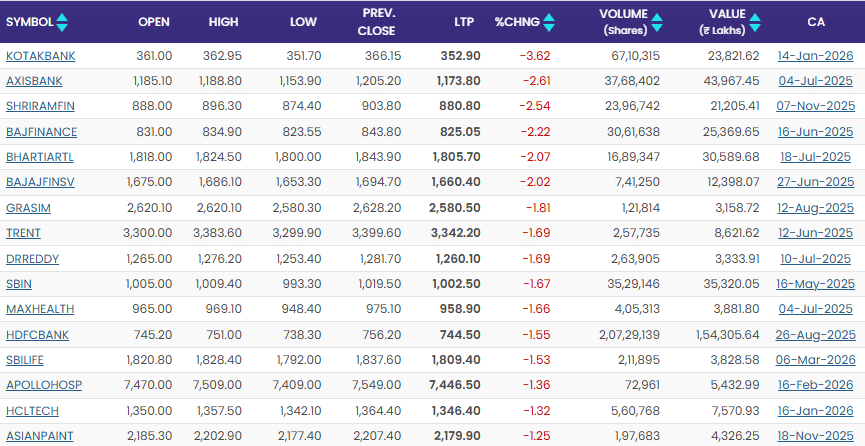Click the 07-Nov-2025 corporate action date
The height and width of the screenshot is (446, 865).
pos(815,106)
